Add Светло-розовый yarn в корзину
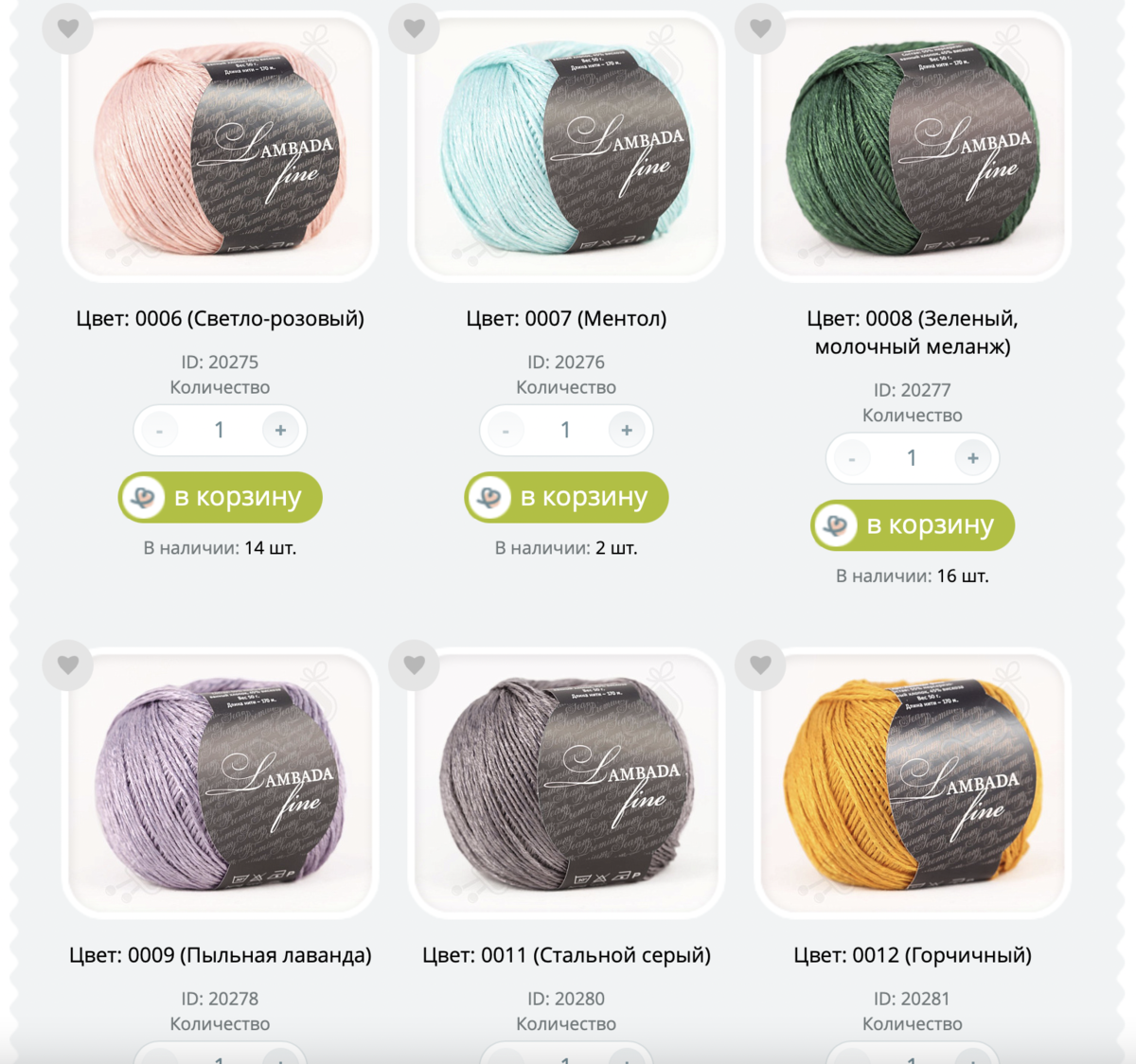The width and height of the screenshot is (1136, 1064). [221, 497]
